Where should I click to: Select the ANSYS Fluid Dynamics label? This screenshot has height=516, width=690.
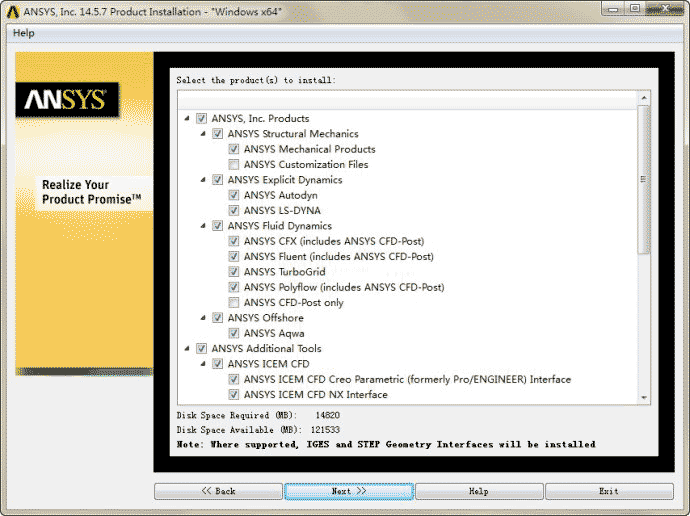coord(280,226)
